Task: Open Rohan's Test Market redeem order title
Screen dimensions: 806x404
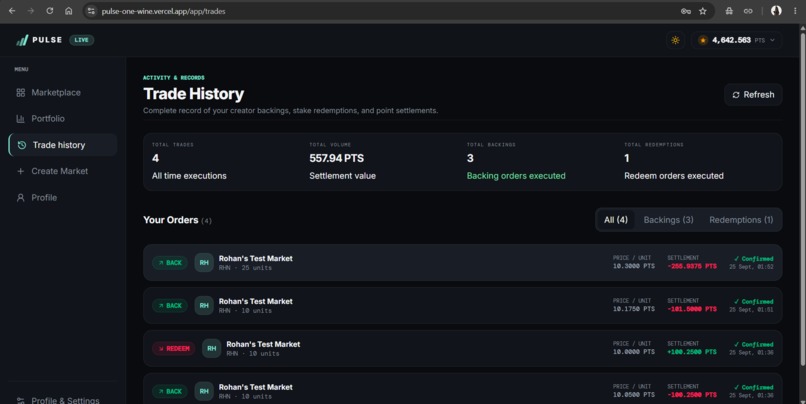Action: tap(263, 344)
